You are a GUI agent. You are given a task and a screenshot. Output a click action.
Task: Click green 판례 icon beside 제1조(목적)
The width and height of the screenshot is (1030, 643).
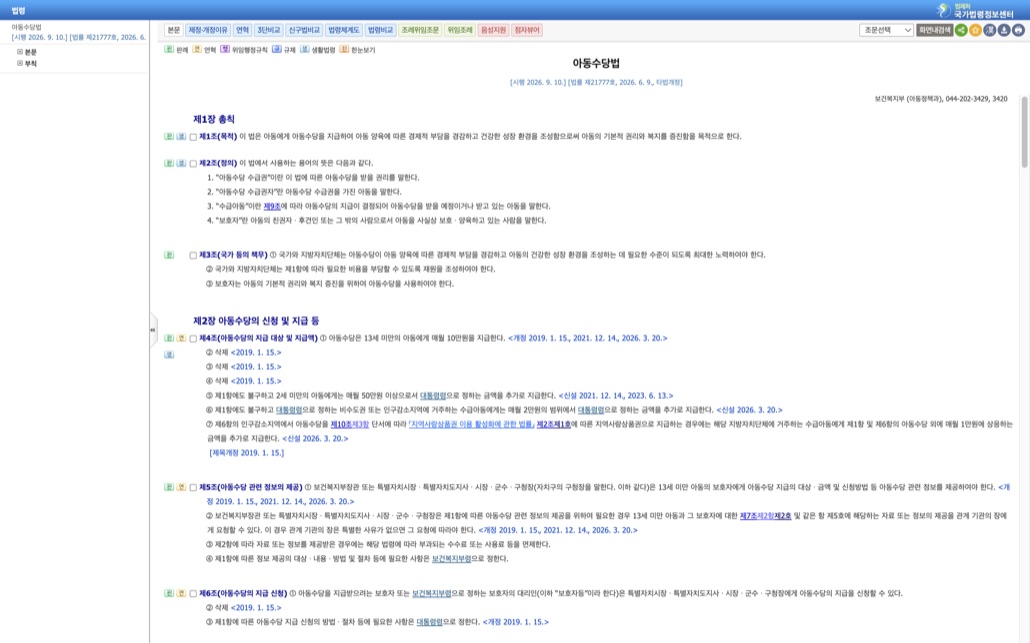[169, 137]
